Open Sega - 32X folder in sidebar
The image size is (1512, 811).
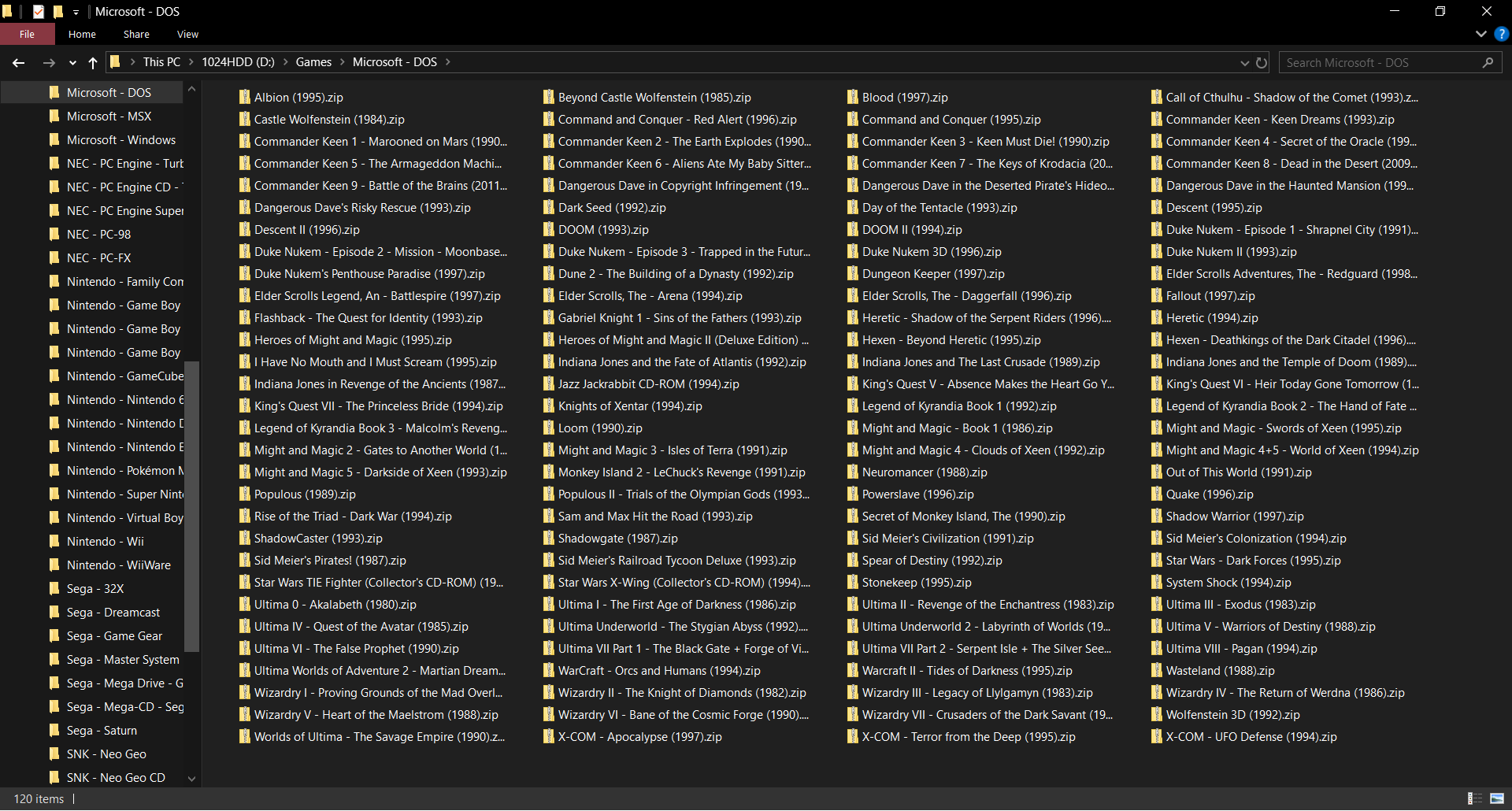pyautogui.click(x=95, y=589)
